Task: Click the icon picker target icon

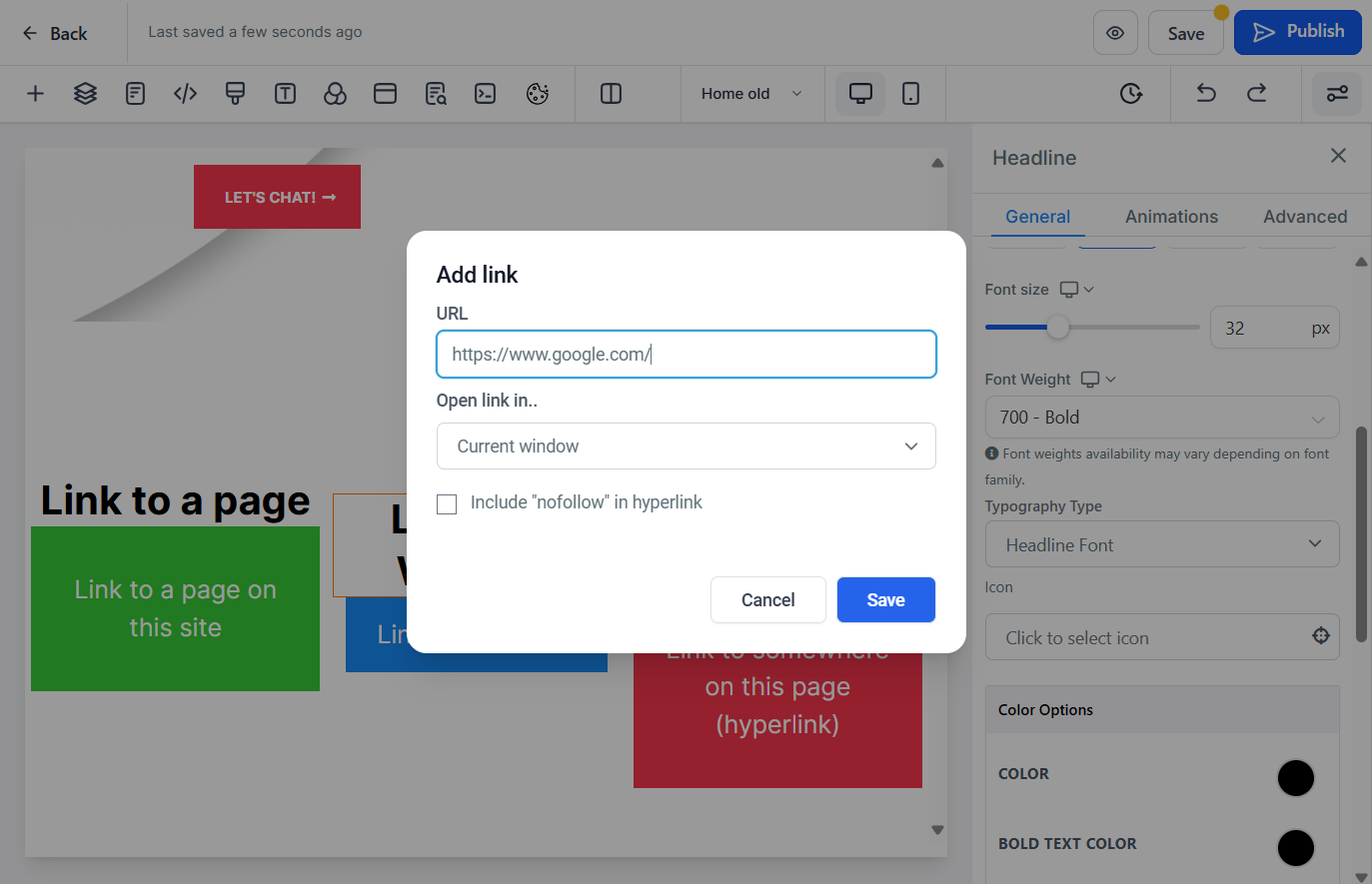Action: [1321, 636]
